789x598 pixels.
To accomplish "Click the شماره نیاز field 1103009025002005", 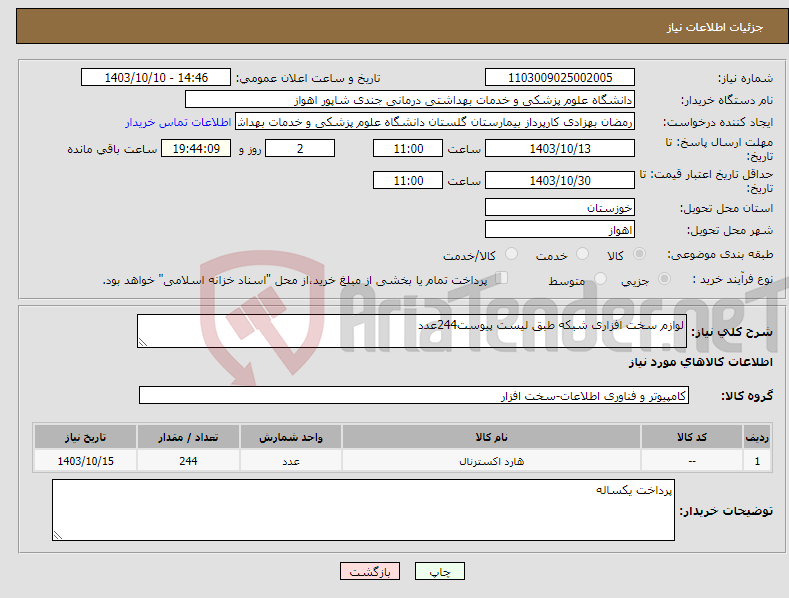I will click(x=560, y=78).
